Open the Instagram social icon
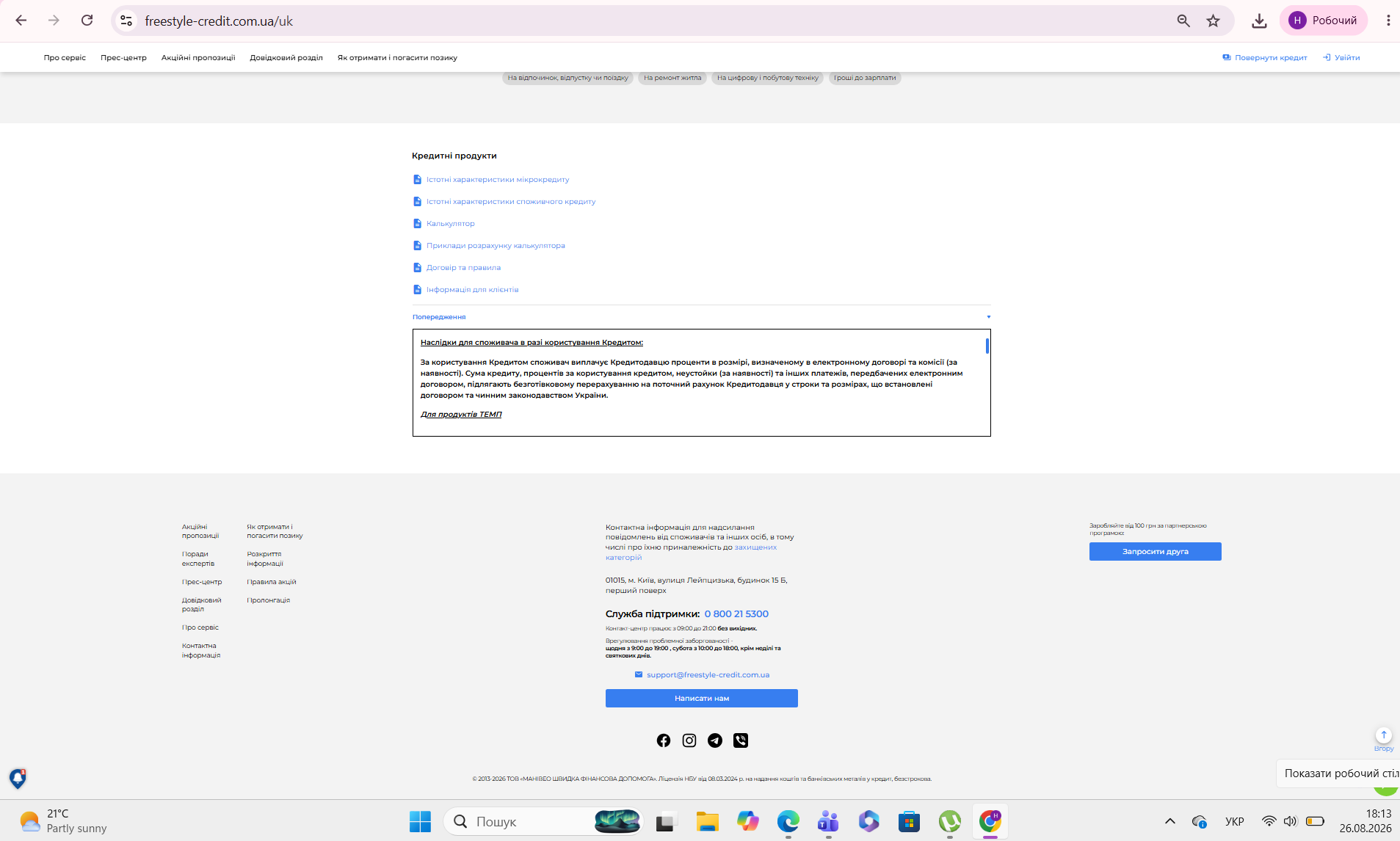Viewport: 1400px width, 841px height. click(x=689, y=740)
